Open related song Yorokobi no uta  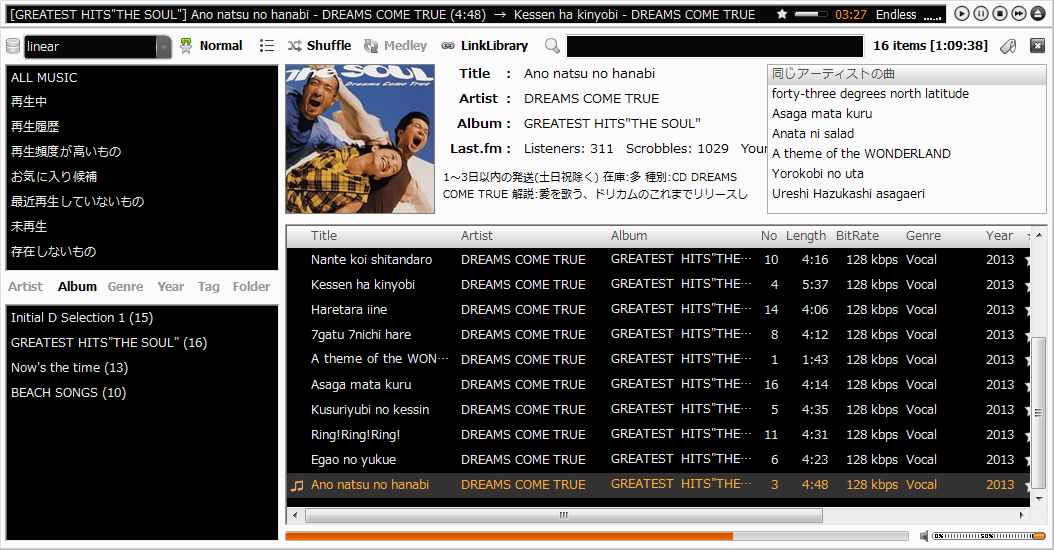(817, 173)
